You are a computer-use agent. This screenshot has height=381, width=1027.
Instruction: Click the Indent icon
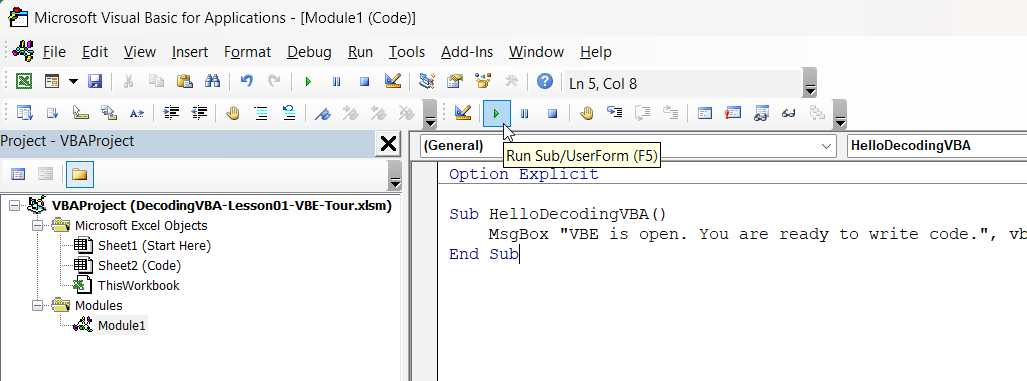172,113
